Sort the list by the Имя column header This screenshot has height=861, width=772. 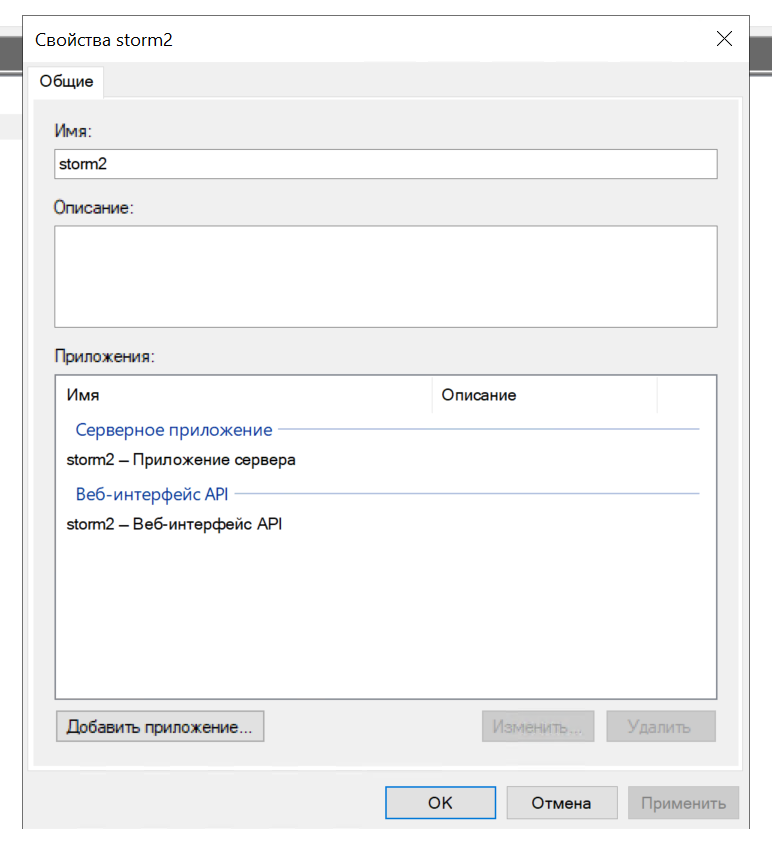[243, 395]
